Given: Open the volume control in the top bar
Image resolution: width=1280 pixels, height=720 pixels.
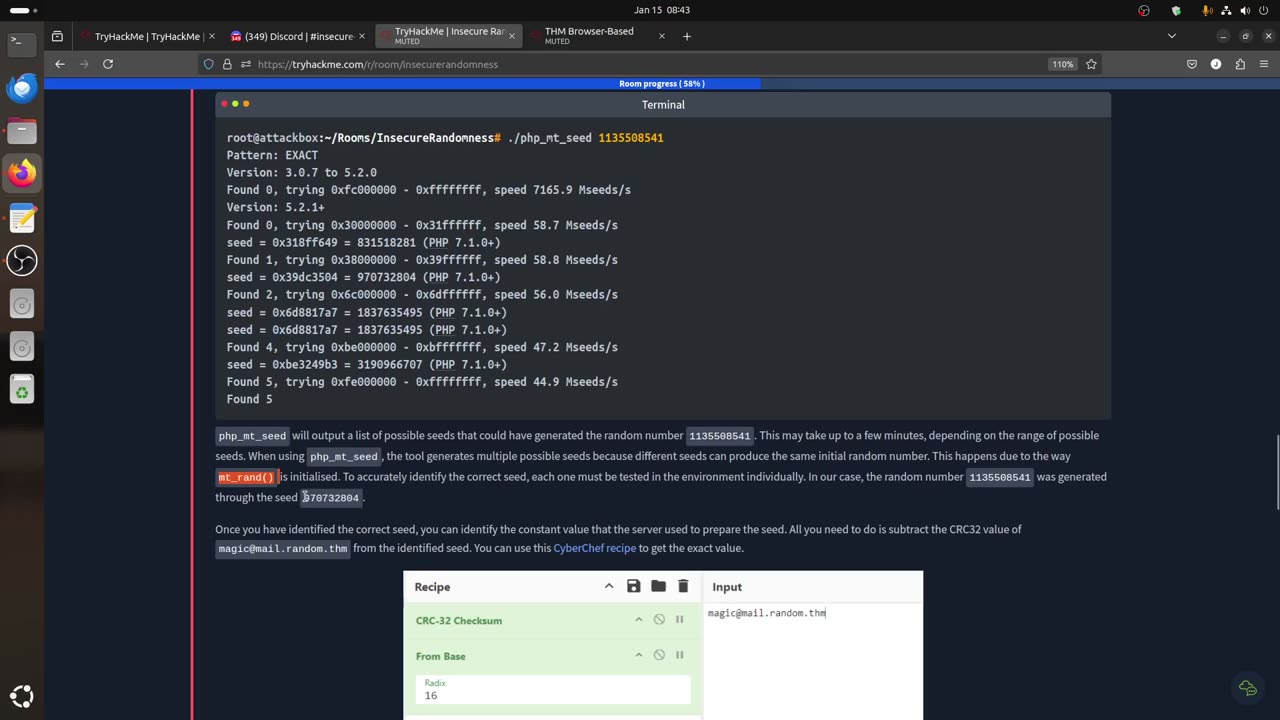Looking at the screenshot, I should [1245, 10].
